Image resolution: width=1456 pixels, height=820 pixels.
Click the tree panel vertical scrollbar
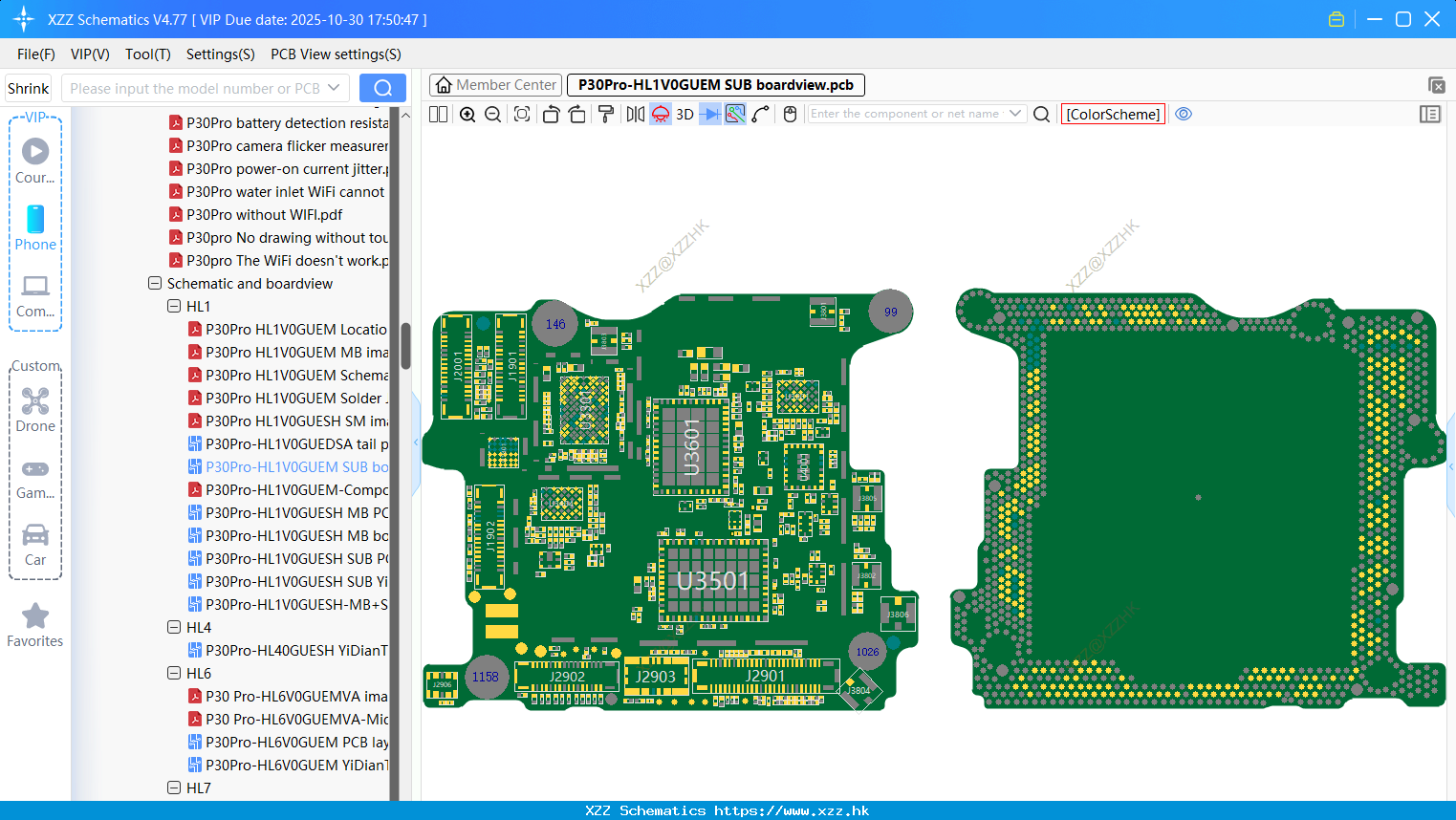coord(405,346)
